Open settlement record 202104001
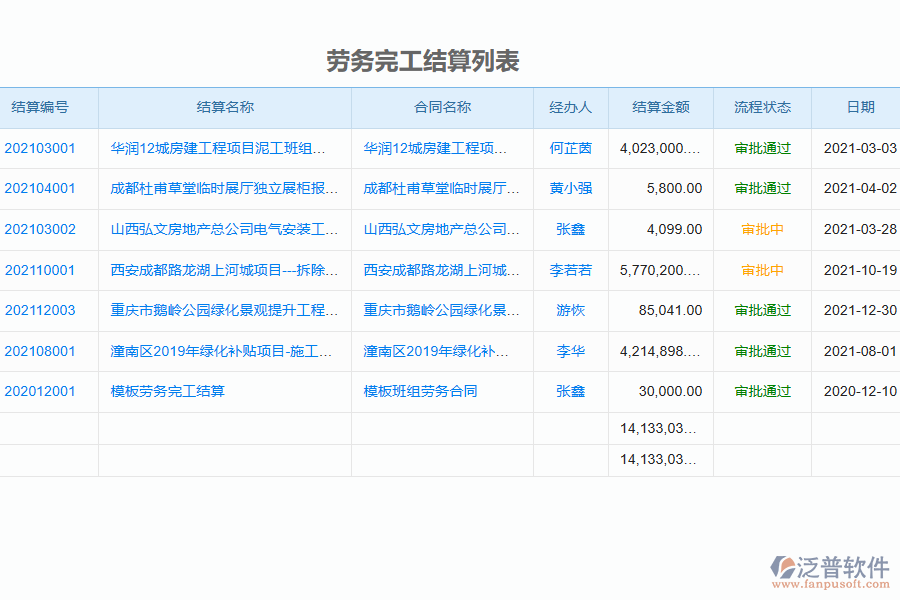Screen dimensions: 900x600 click(x=40, y=188)
